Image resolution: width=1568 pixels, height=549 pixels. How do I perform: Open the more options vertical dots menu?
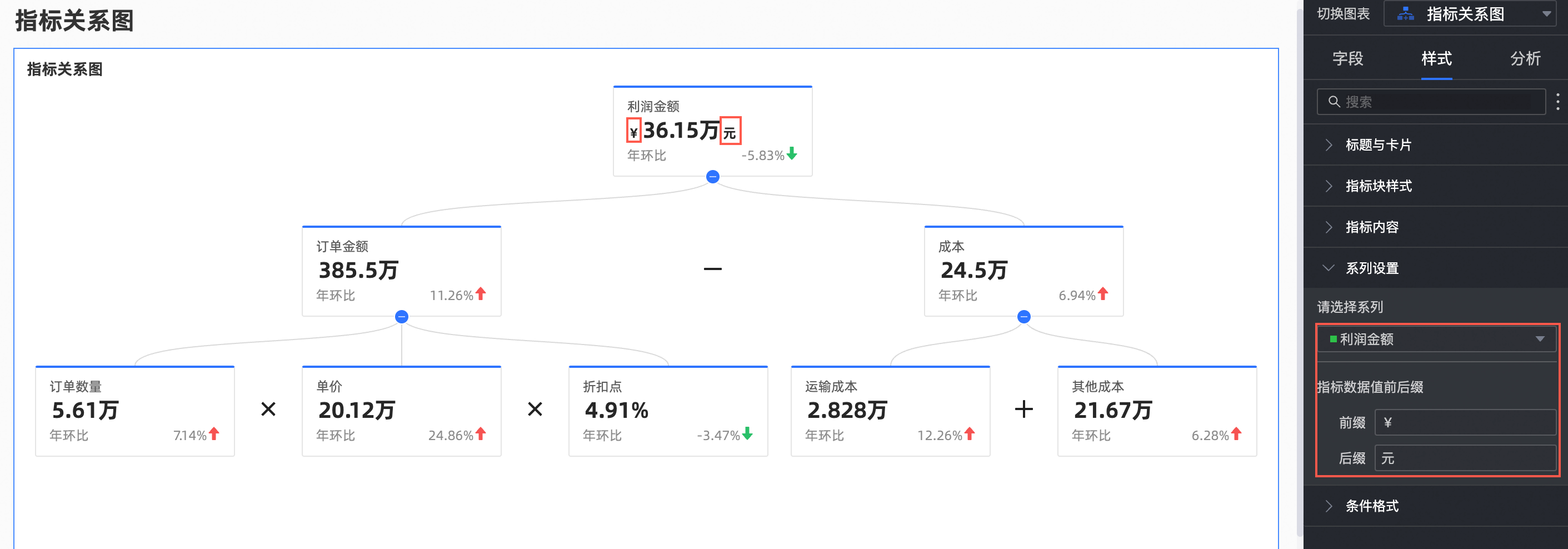[1557, 102]
